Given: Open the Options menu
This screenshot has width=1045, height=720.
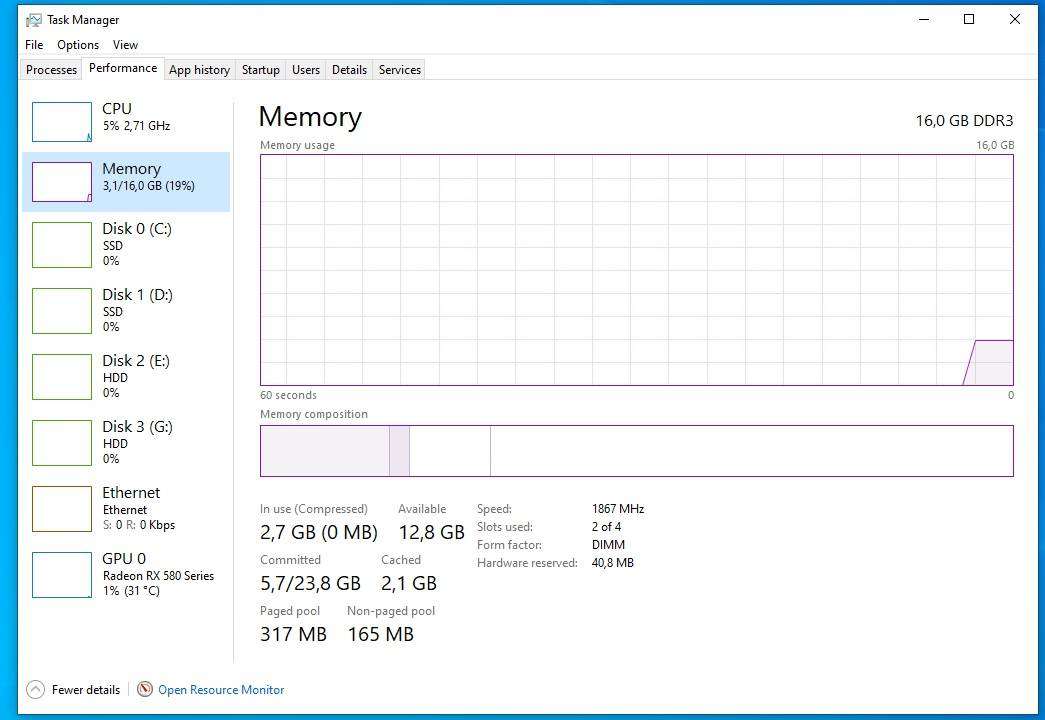Looking at the screenshot, I should click(77, 44).
